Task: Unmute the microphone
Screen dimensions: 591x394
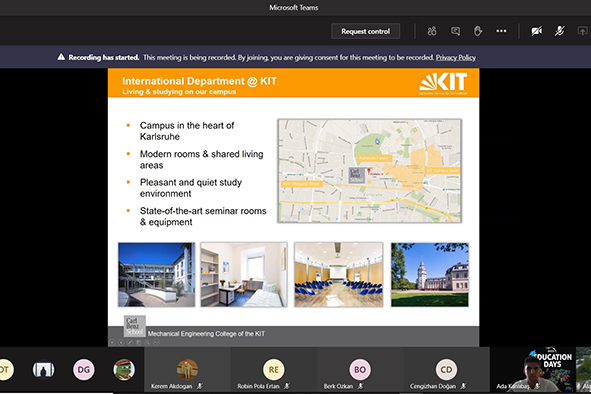Action: (x=560, y=31)
